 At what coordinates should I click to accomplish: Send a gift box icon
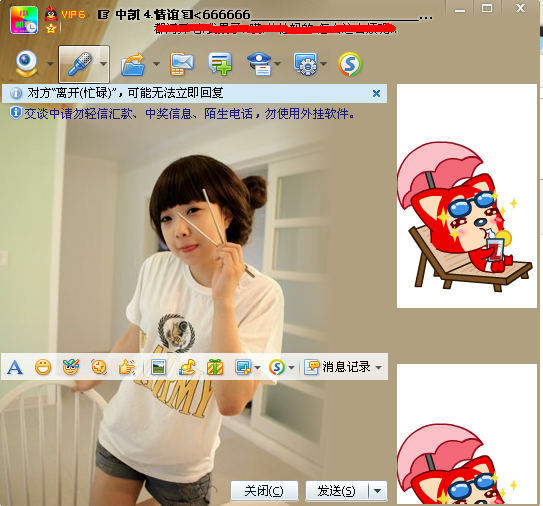tap(215, 367)
